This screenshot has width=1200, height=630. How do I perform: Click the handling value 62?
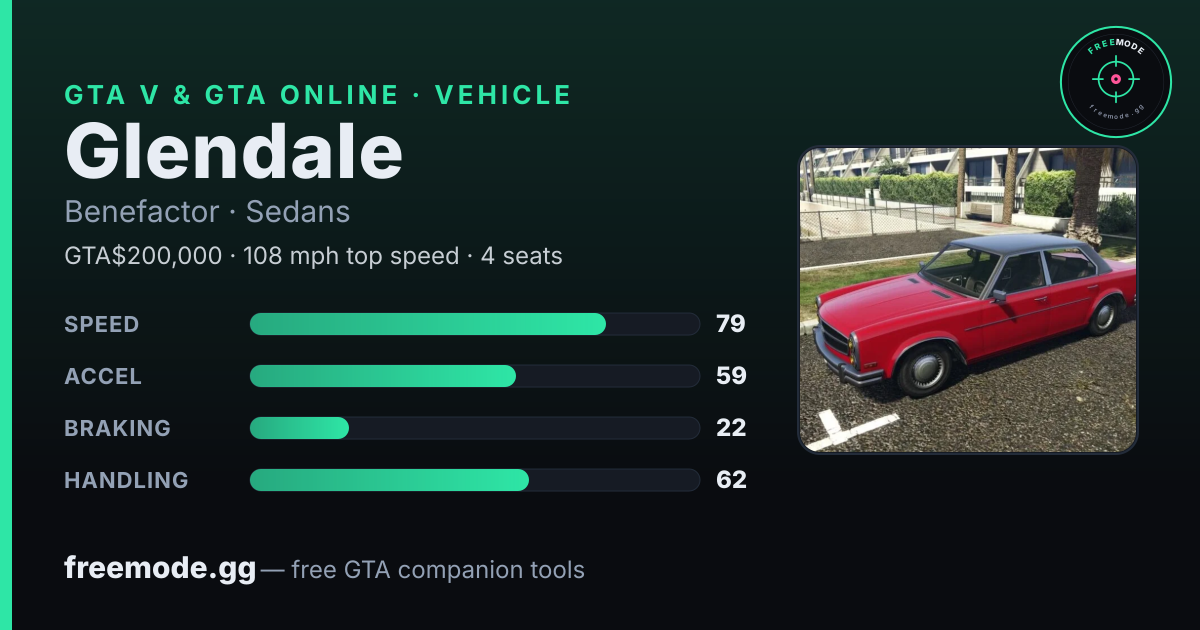tap(731, 480)
